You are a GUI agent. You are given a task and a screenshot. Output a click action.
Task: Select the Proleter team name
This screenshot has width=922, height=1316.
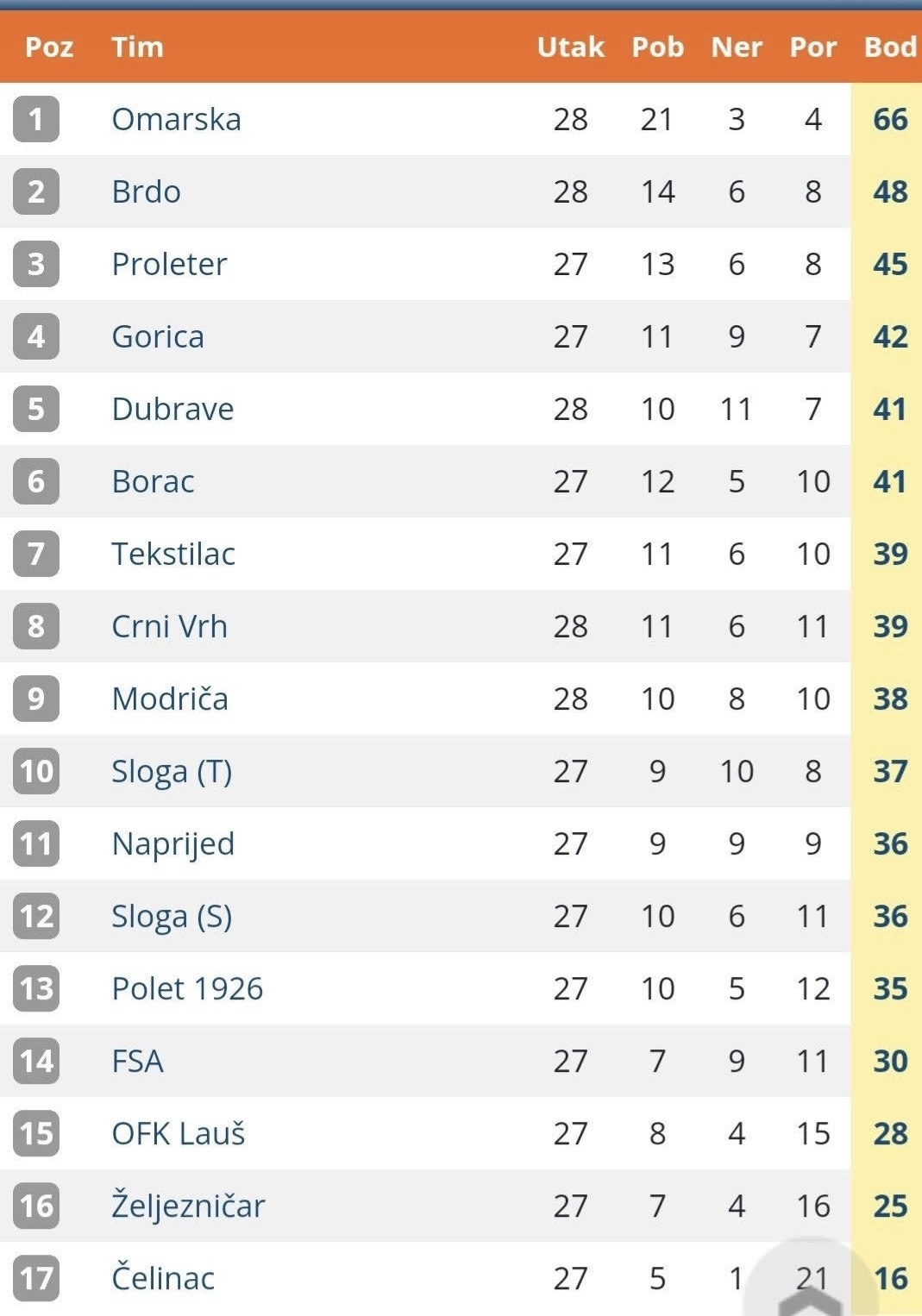[x=169, y=264]
